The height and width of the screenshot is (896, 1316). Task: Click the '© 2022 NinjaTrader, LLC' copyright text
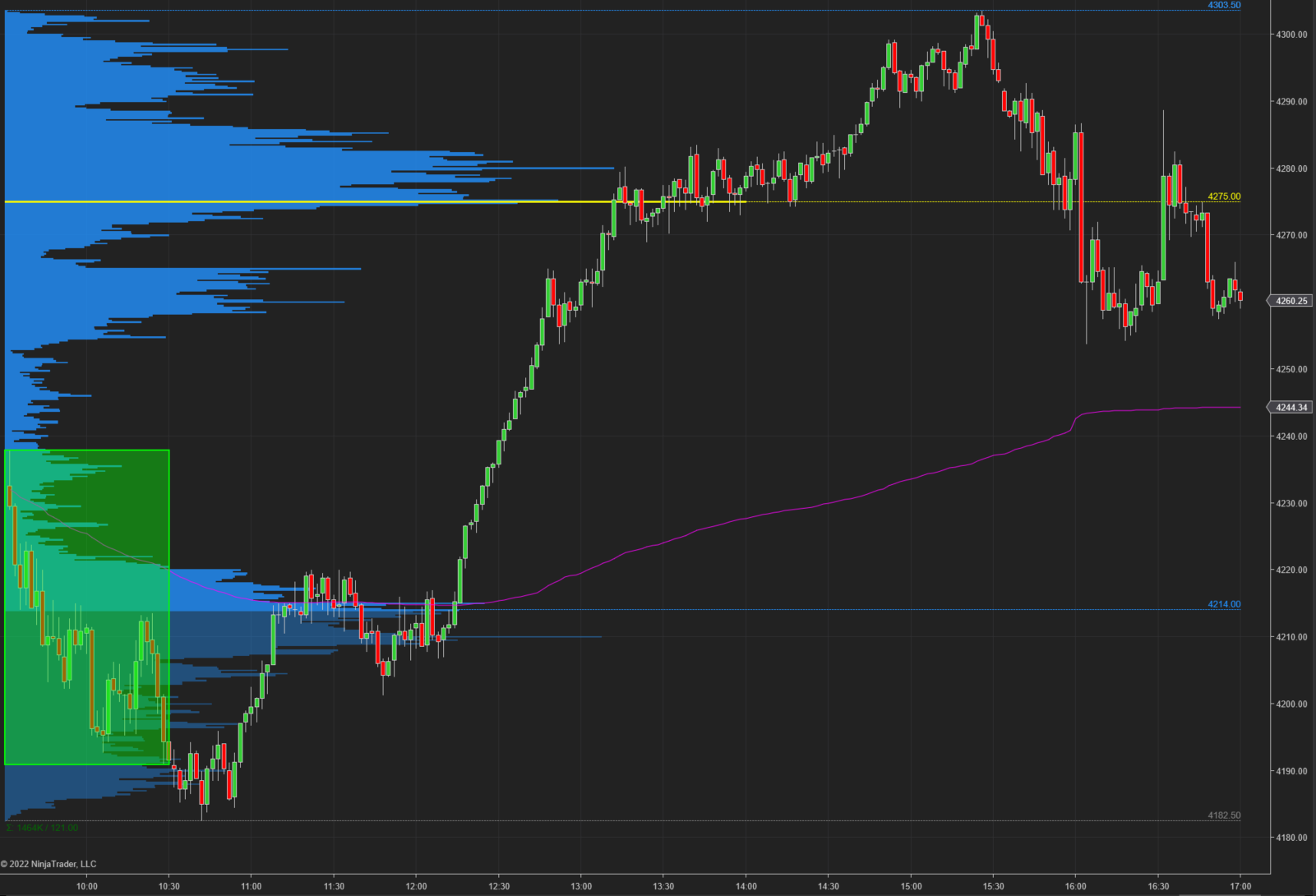48,864
